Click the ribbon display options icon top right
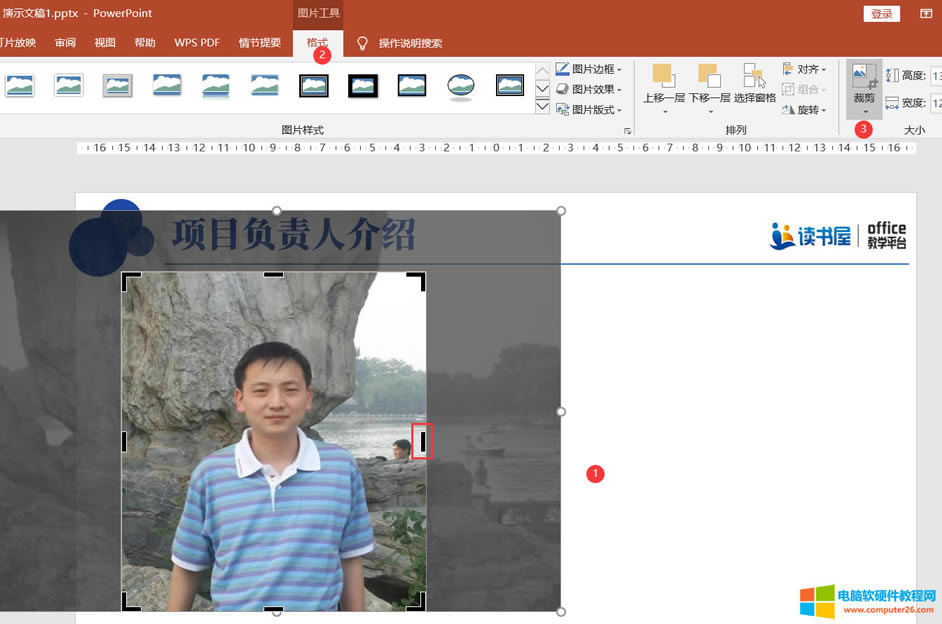The width and height of the screenshot is (942, 624). 929,12
